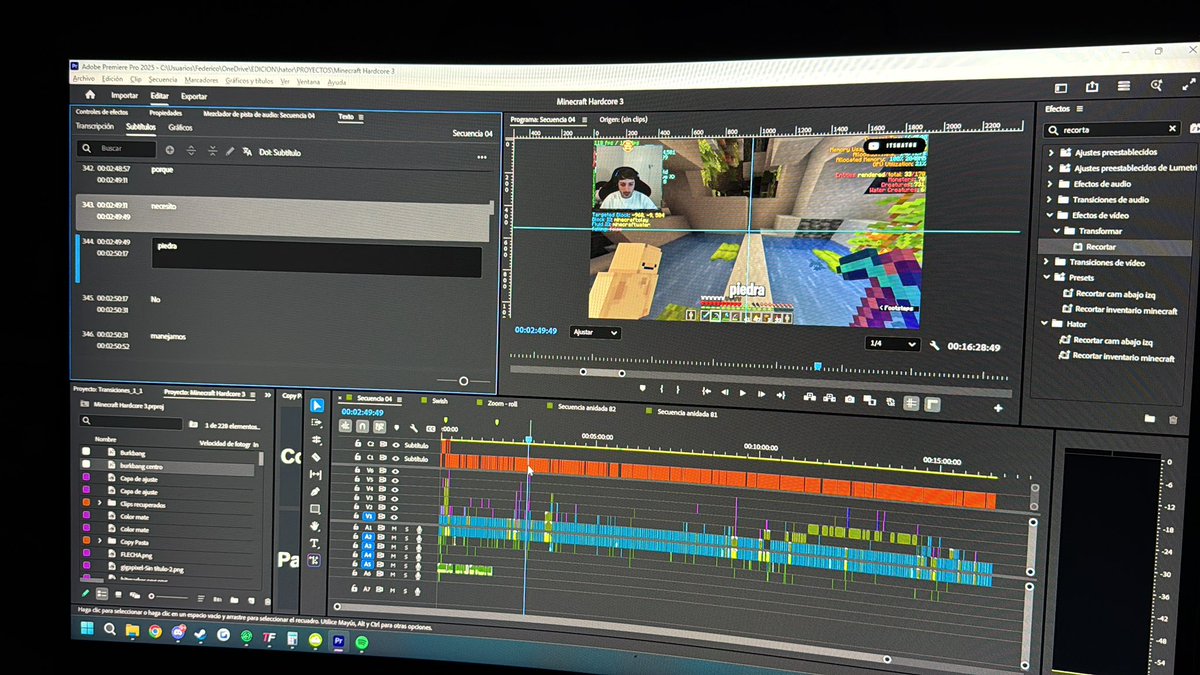Collapse the Hator folder
1200x675 pixels.
pos(1044,324)
